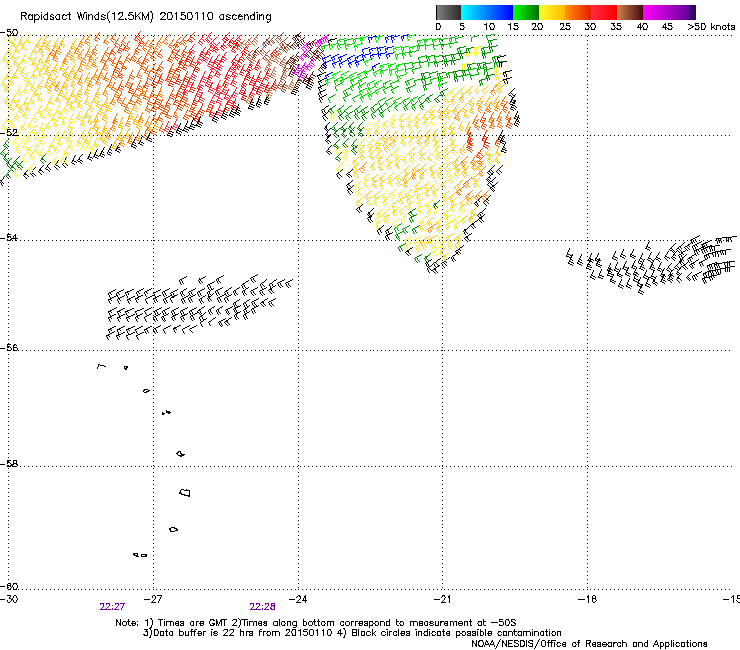This screenshot has height=650, width=740.
Task: Click the brown 35-40 knots legend swatch
Action: [x=630, y=12]
